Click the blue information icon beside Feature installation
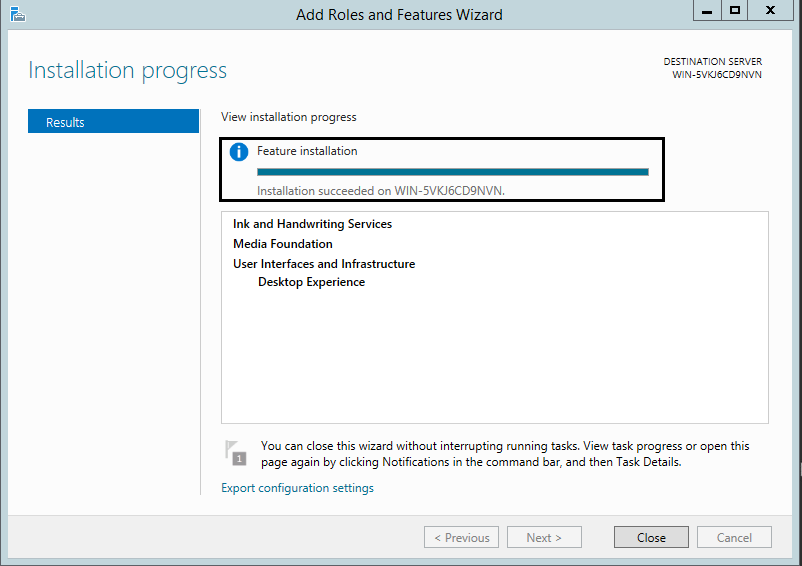Image resolution: width=802 pixels, height=566 pixels. click(238, 152)
